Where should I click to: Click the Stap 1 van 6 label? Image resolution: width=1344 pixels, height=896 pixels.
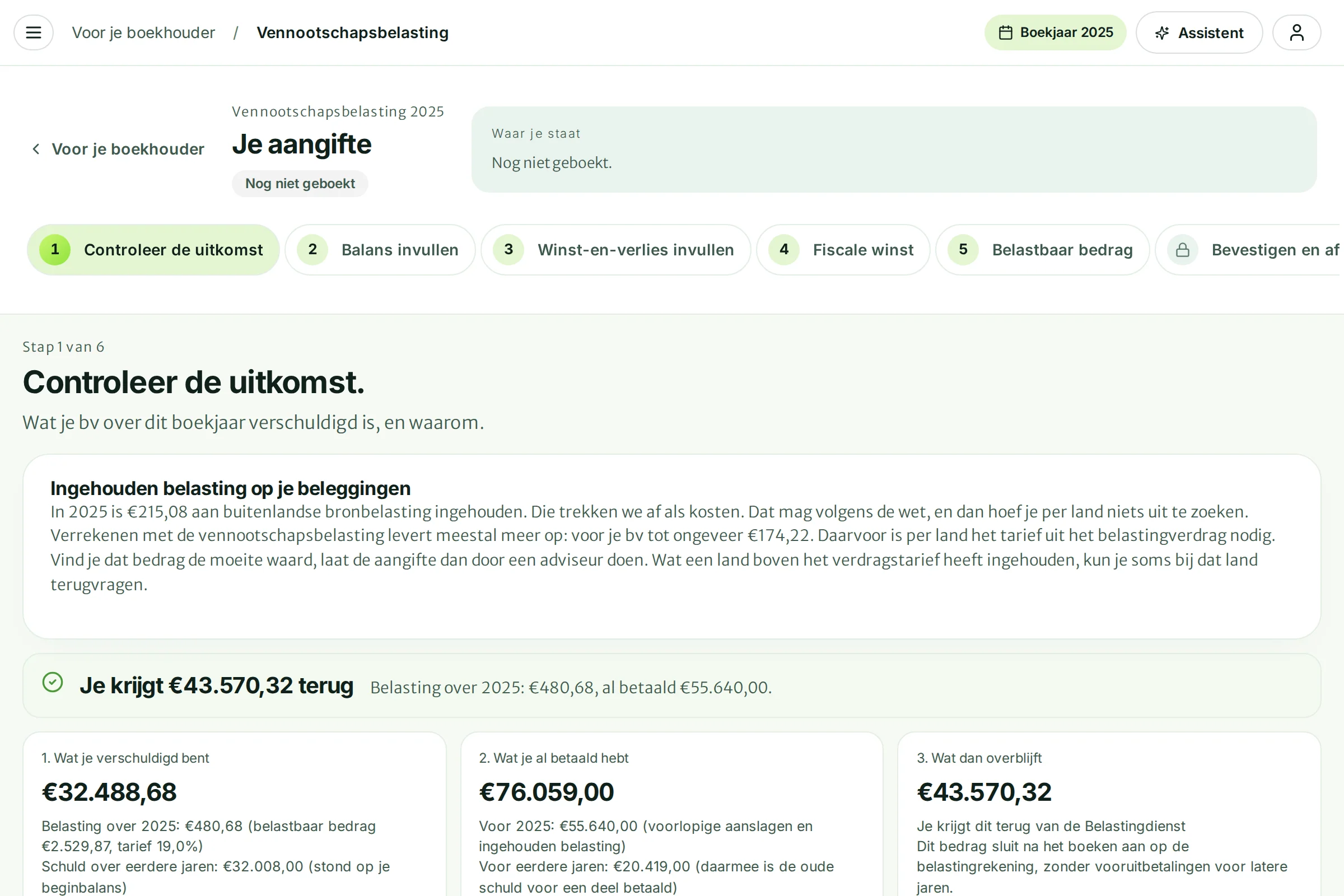(x=63, y=347)
